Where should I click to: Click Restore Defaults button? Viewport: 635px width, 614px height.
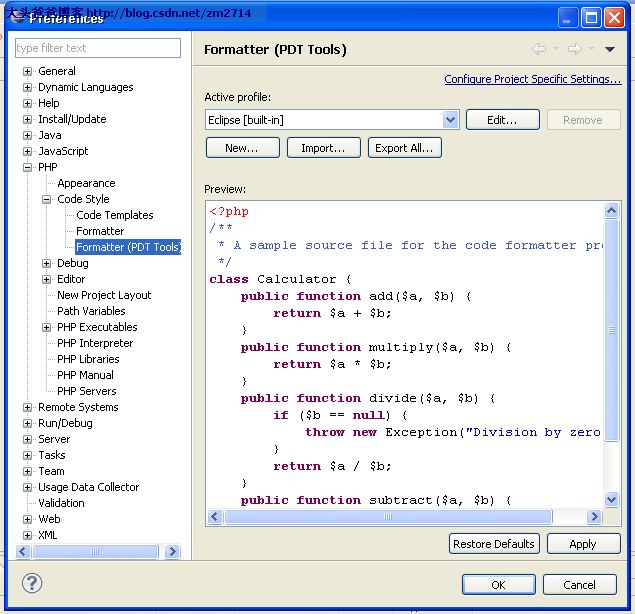494,544
